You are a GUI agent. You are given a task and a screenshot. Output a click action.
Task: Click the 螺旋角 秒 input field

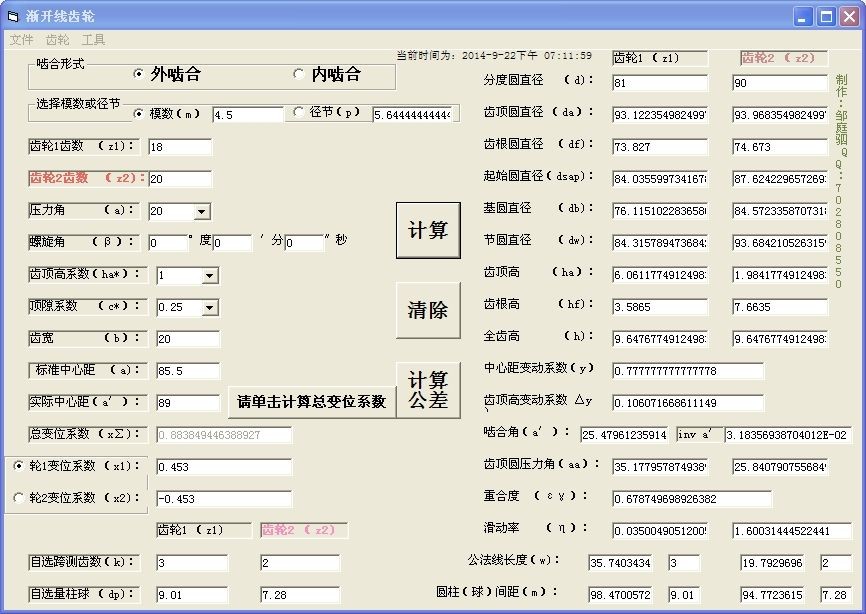[304, 243]
